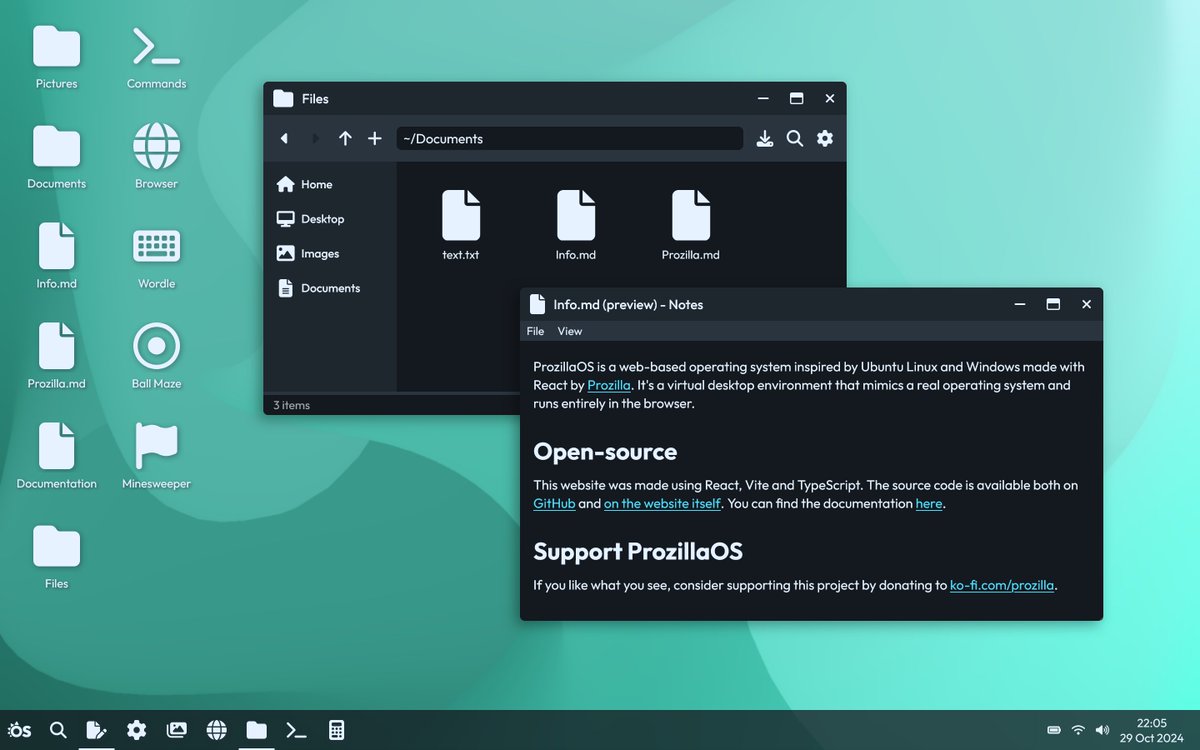Image resolution: width=1200 pixels, height=750 pixels.
Task: Click the 'Info.md (preview) - Notes' title
Action: pos(628,305)
